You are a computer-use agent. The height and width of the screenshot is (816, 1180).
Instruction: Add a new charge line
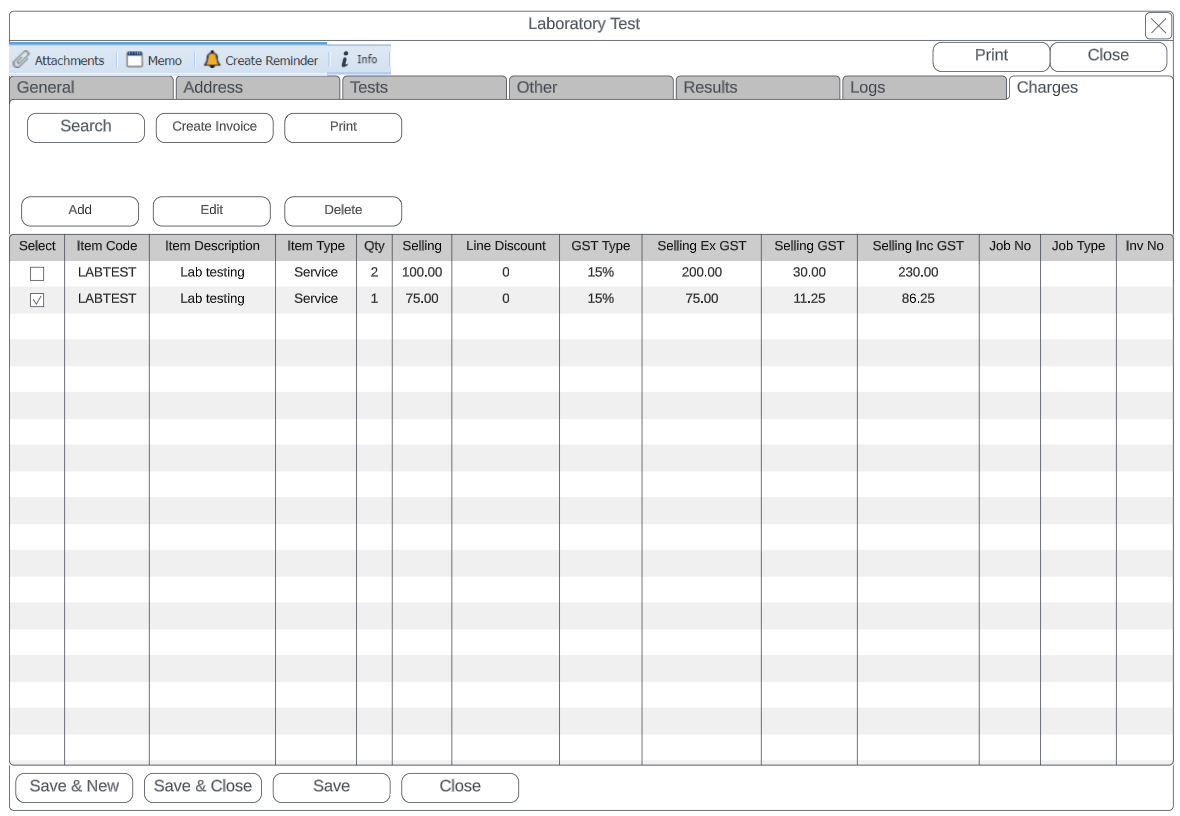click(80, 211)
